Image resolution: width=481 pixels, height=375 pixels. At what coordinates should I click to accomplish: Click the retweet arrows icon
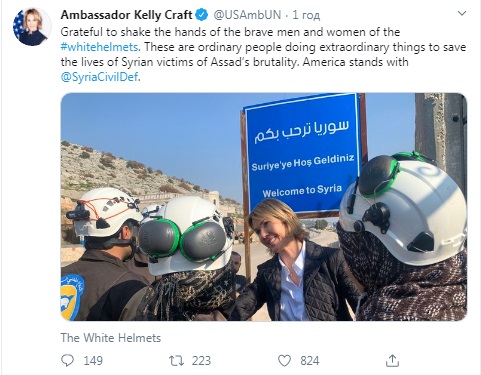pyautogui.click(x=176, y=361)
